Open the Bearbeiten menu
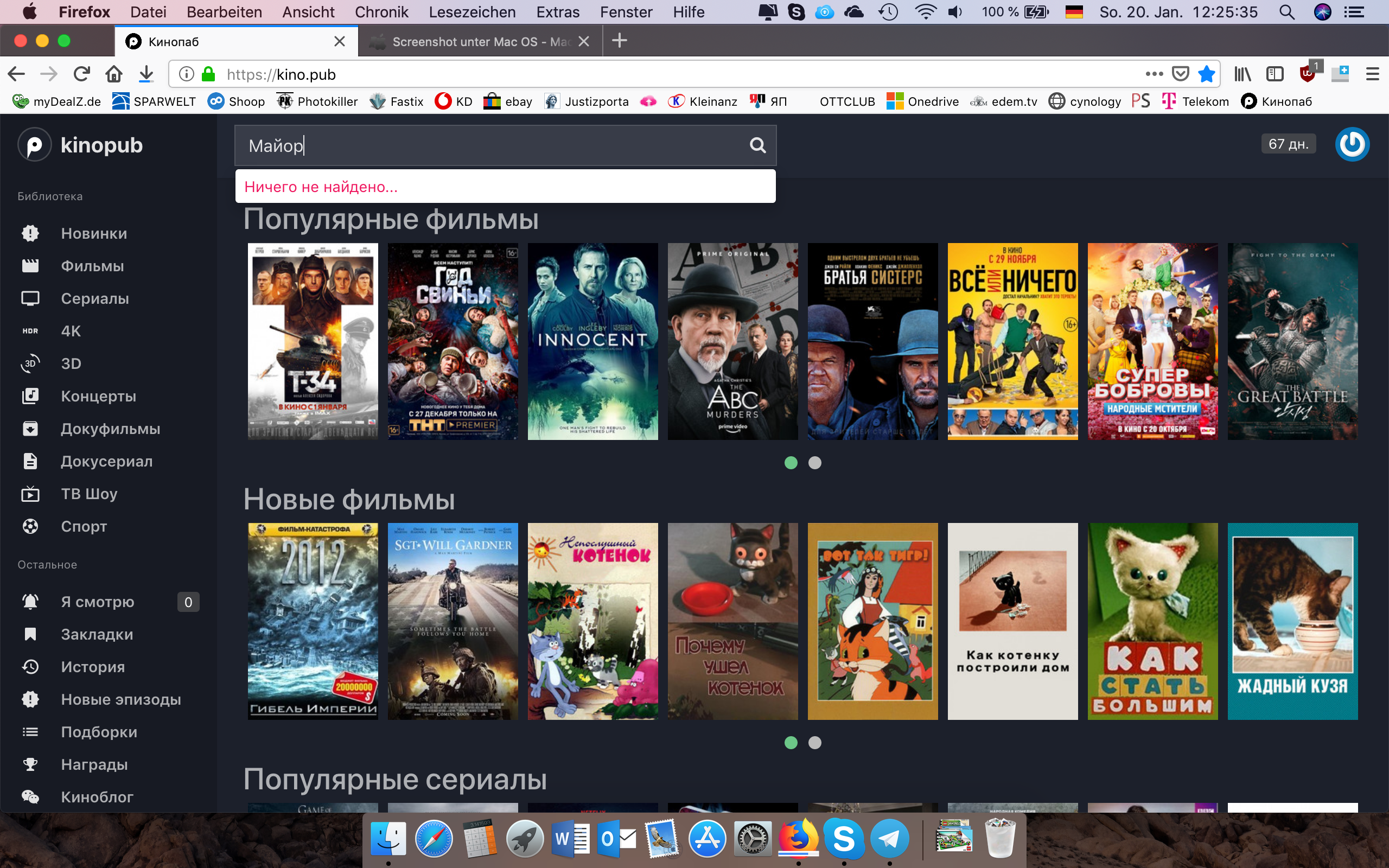 [224, 11]
